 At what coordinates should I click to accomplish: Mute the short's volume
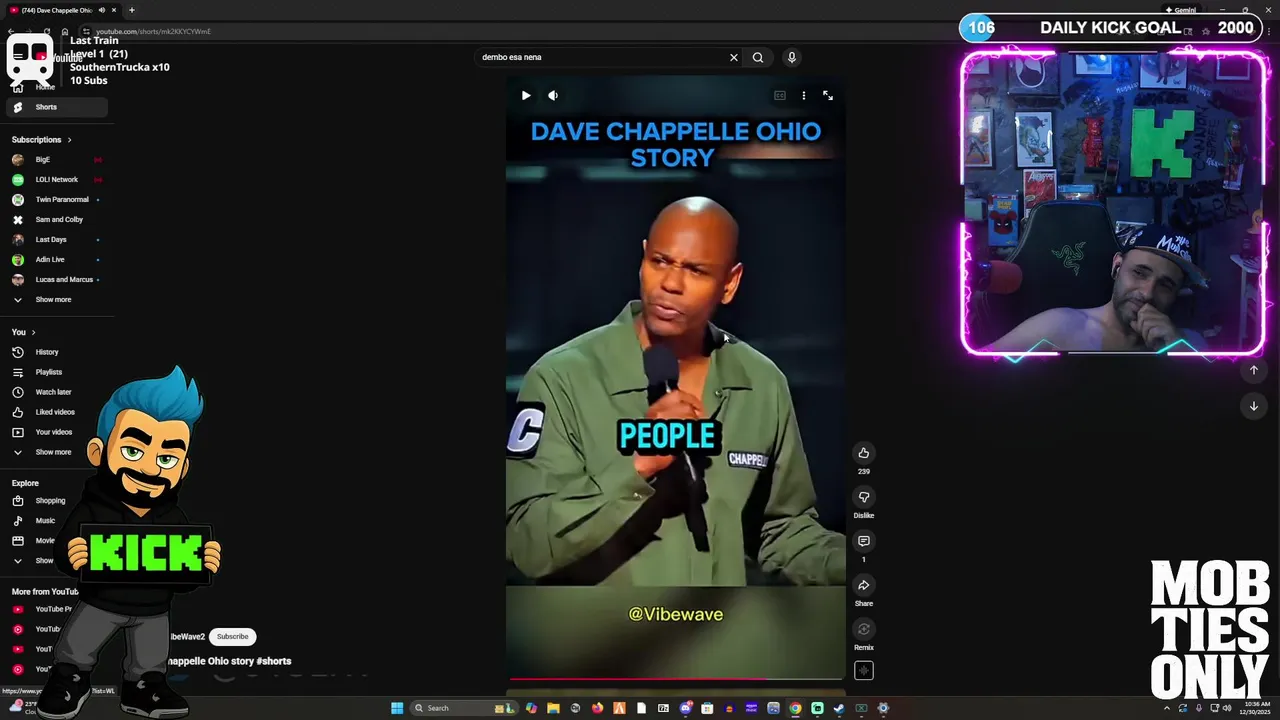[x=553, y=95]
